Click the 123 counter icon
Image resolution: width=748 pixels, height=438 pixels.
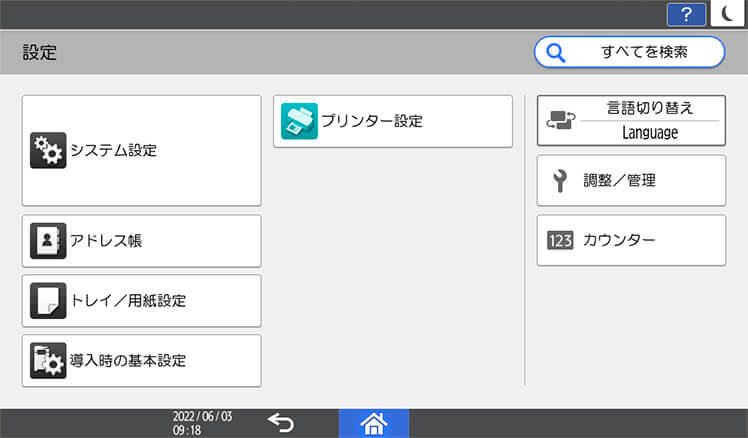(x=560, y=241)
